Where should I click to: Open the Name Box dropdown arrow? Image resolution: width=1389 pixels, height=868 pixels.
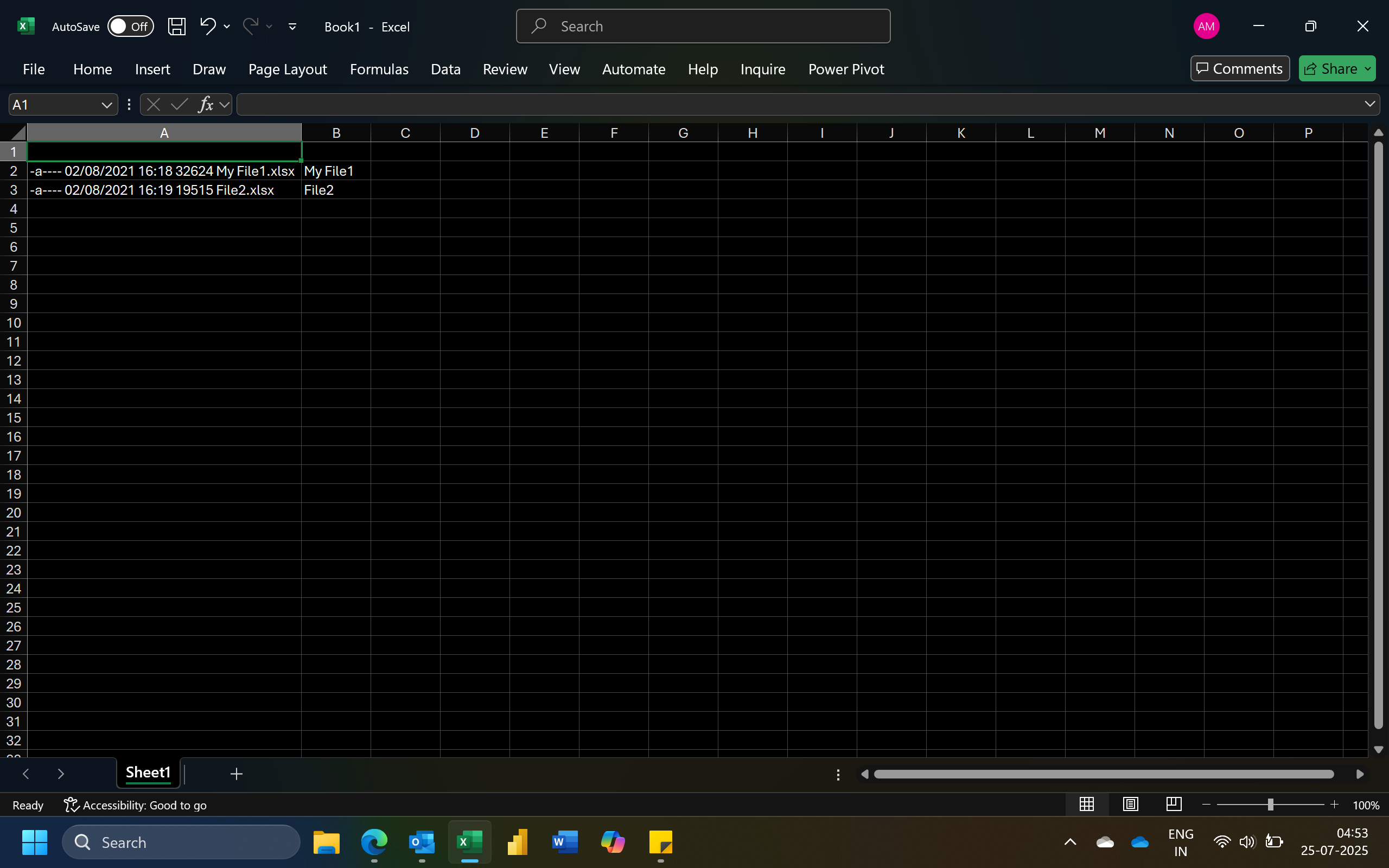(106, 105)
